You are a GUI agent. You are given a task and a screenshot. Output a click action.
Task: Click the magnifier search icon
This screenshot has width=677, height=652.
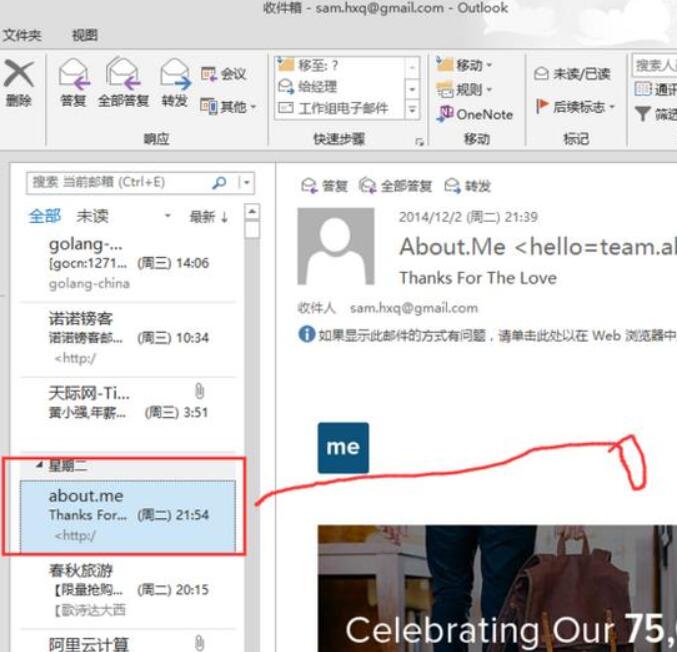tap(219, 183)
